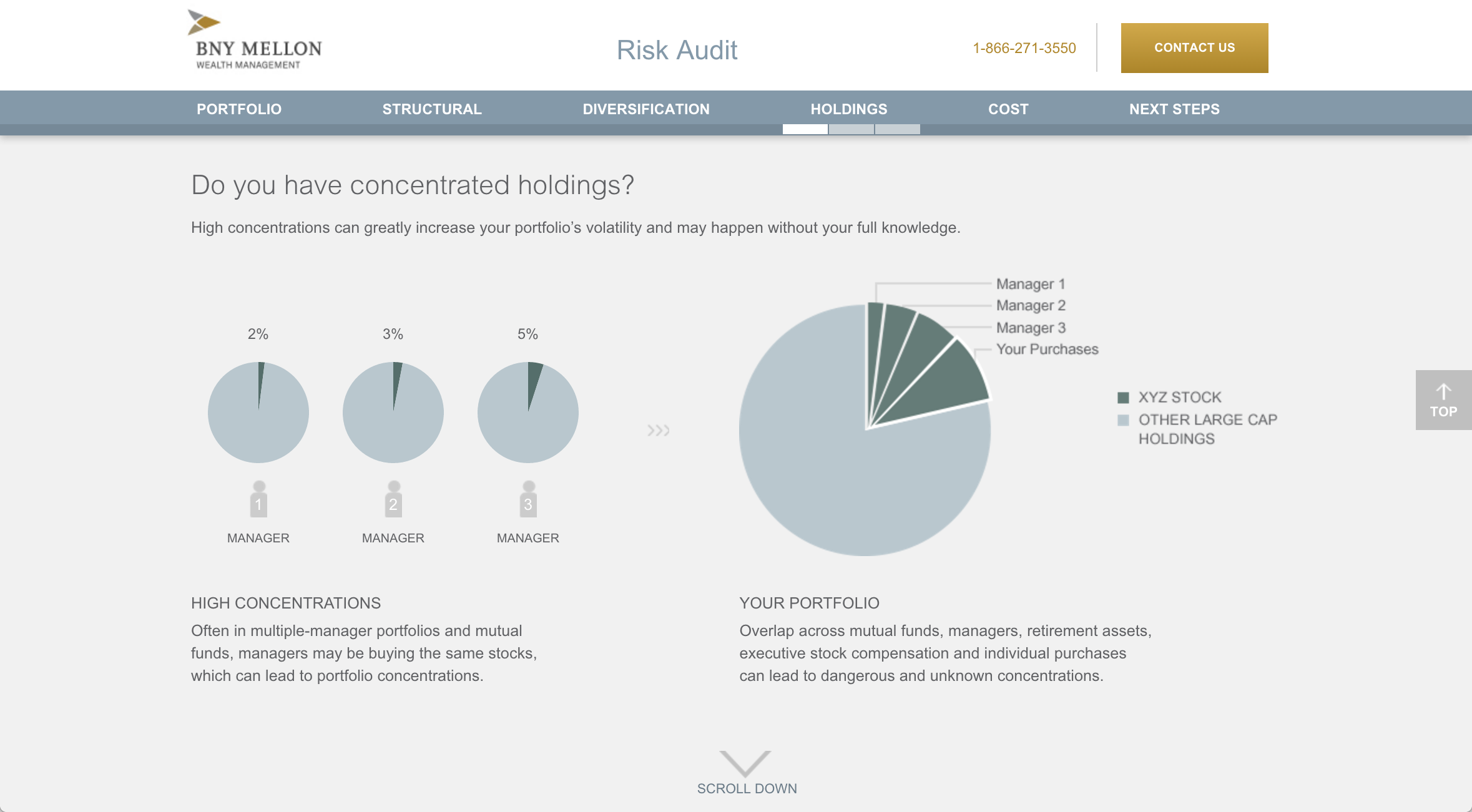Screen dimensions: 1472x812
Task: Click the XYZ Stock legend swatch
Action: tap(1123, 398)
